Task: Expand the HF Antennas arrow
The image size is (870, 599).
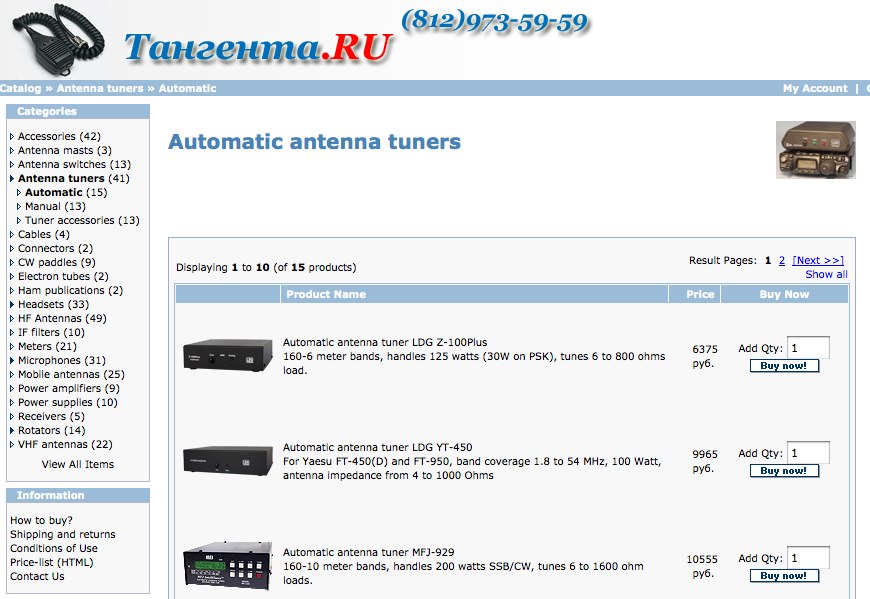Action: point(12,318)
